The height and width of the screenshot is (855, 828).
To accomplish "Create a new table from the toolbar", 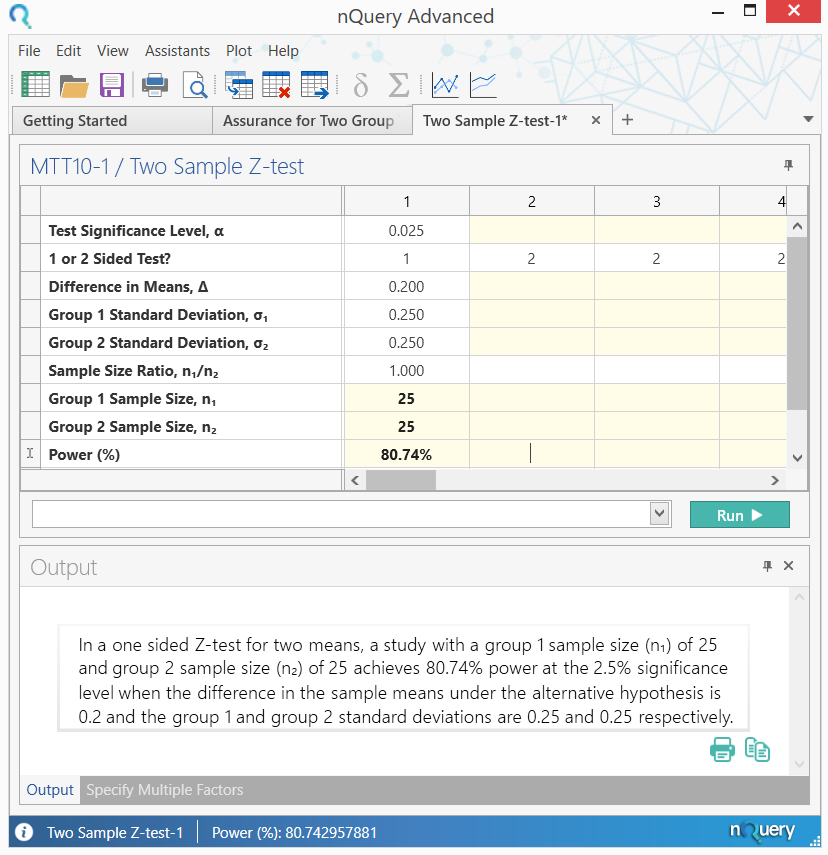I will click(x=35, y=85).
